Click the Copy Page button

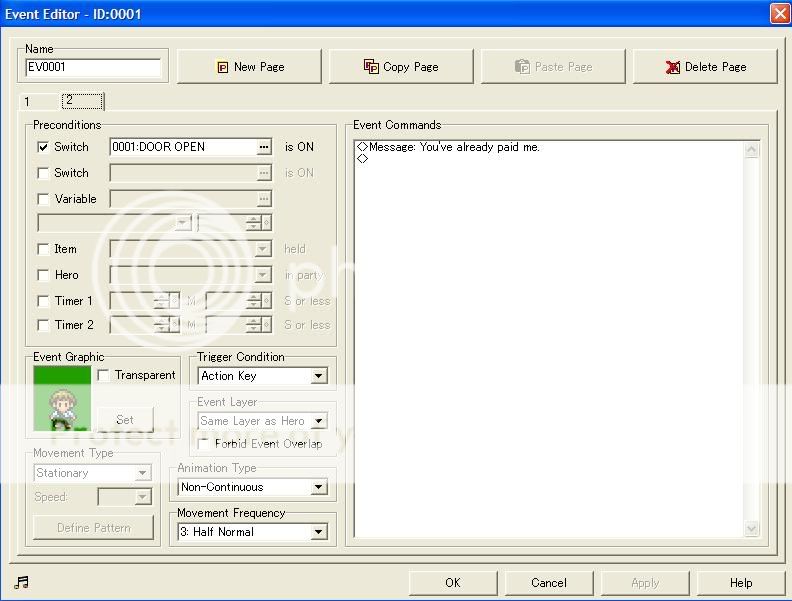[402, 67]
